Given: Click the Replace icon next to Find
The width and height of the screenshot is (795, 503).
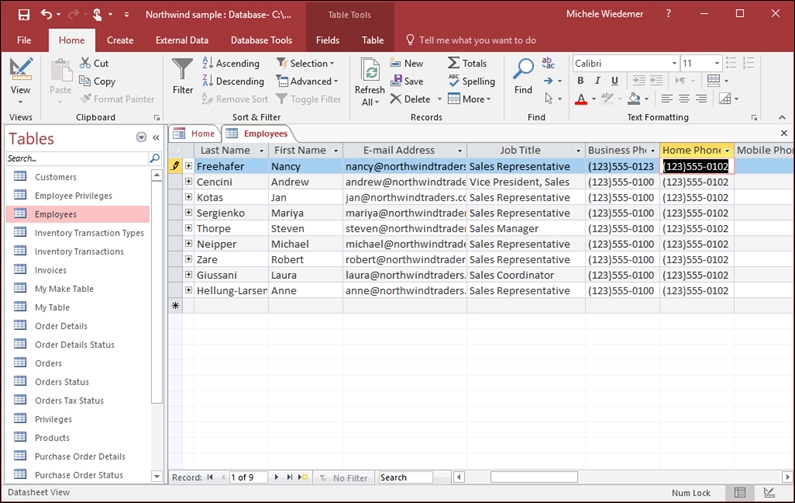Looking at the screenshot, I should point(548,63).
